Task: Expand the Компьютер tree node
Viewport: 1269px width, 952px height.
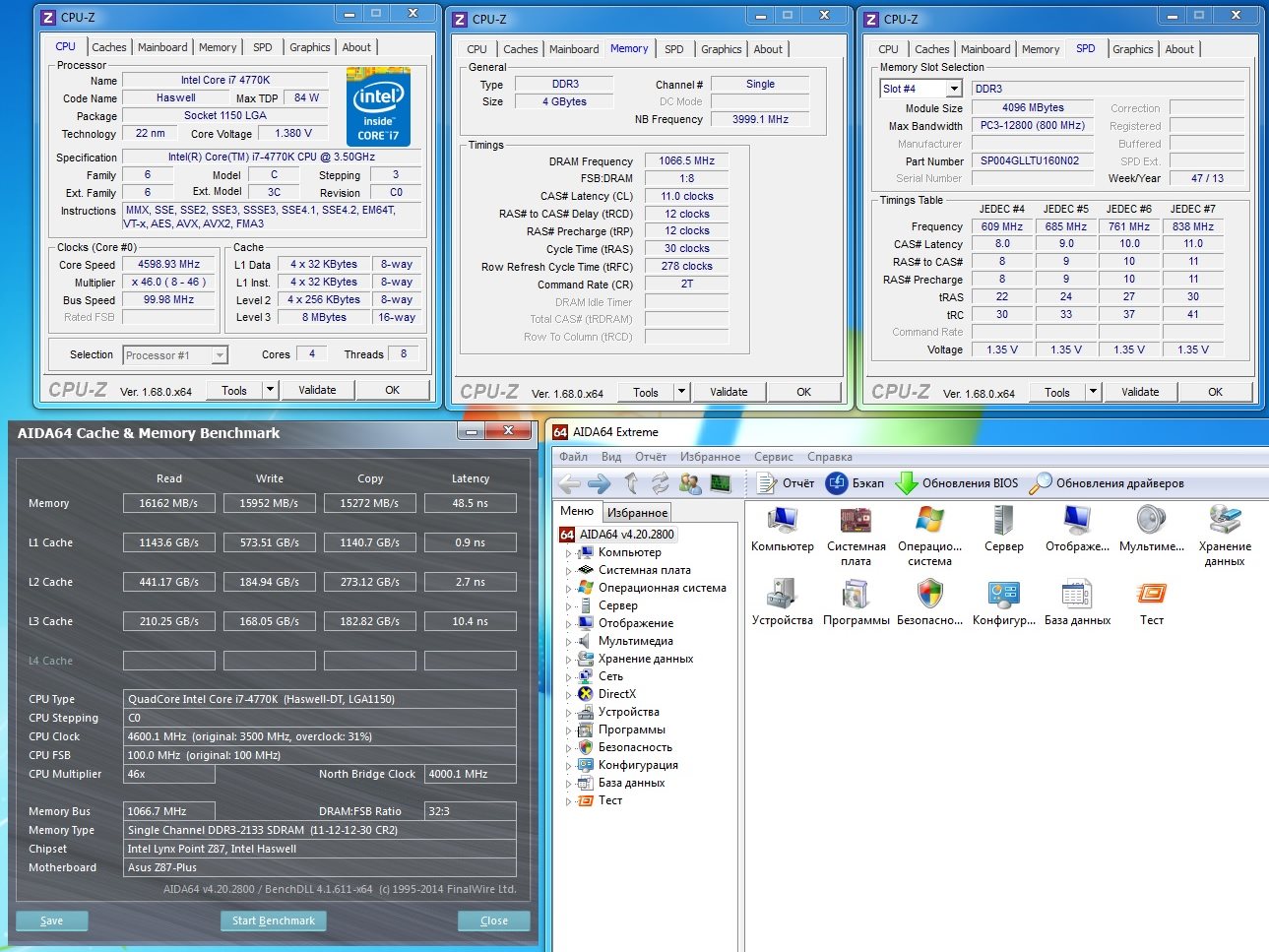Action: (x=568, y=553)
